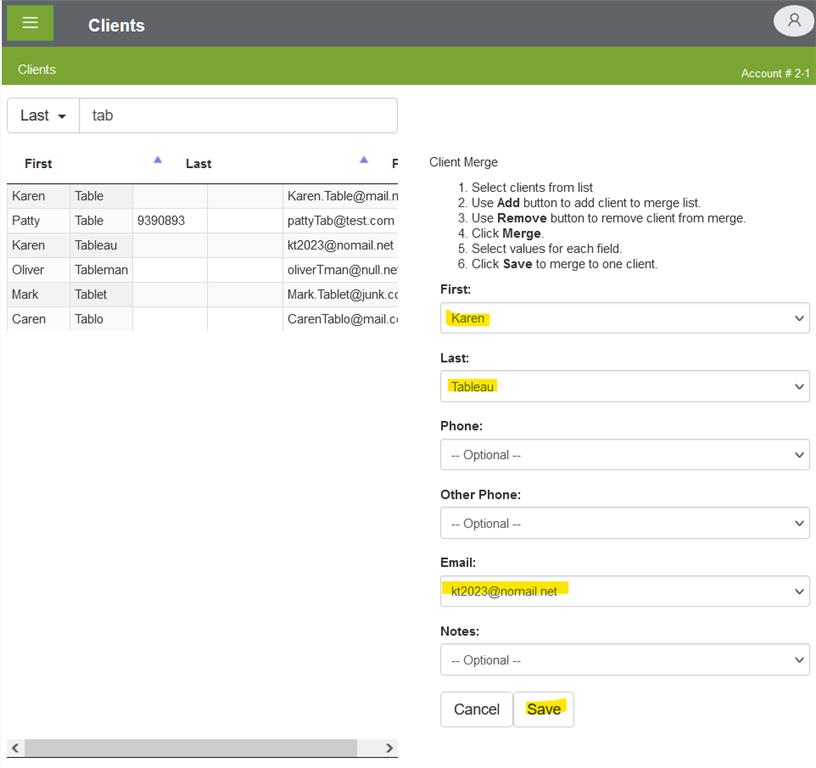Sort by First column arrow
Viewport: 816px width, 768px height.
coord(158,160)
